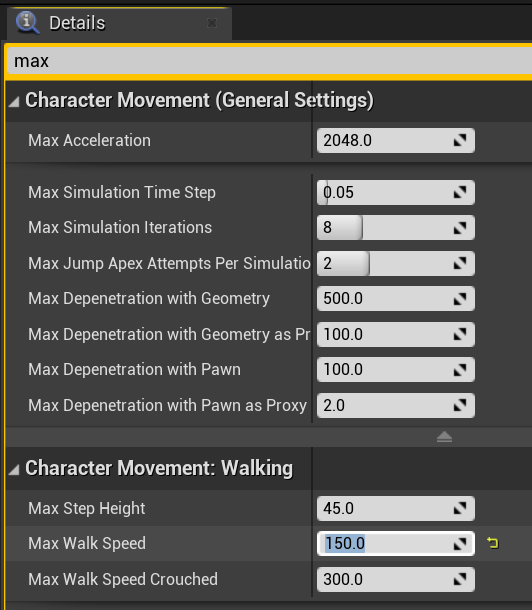Click spin arrow icon in Max Depenetration with Pawn
532x610 pixels.
coord(460,370)
